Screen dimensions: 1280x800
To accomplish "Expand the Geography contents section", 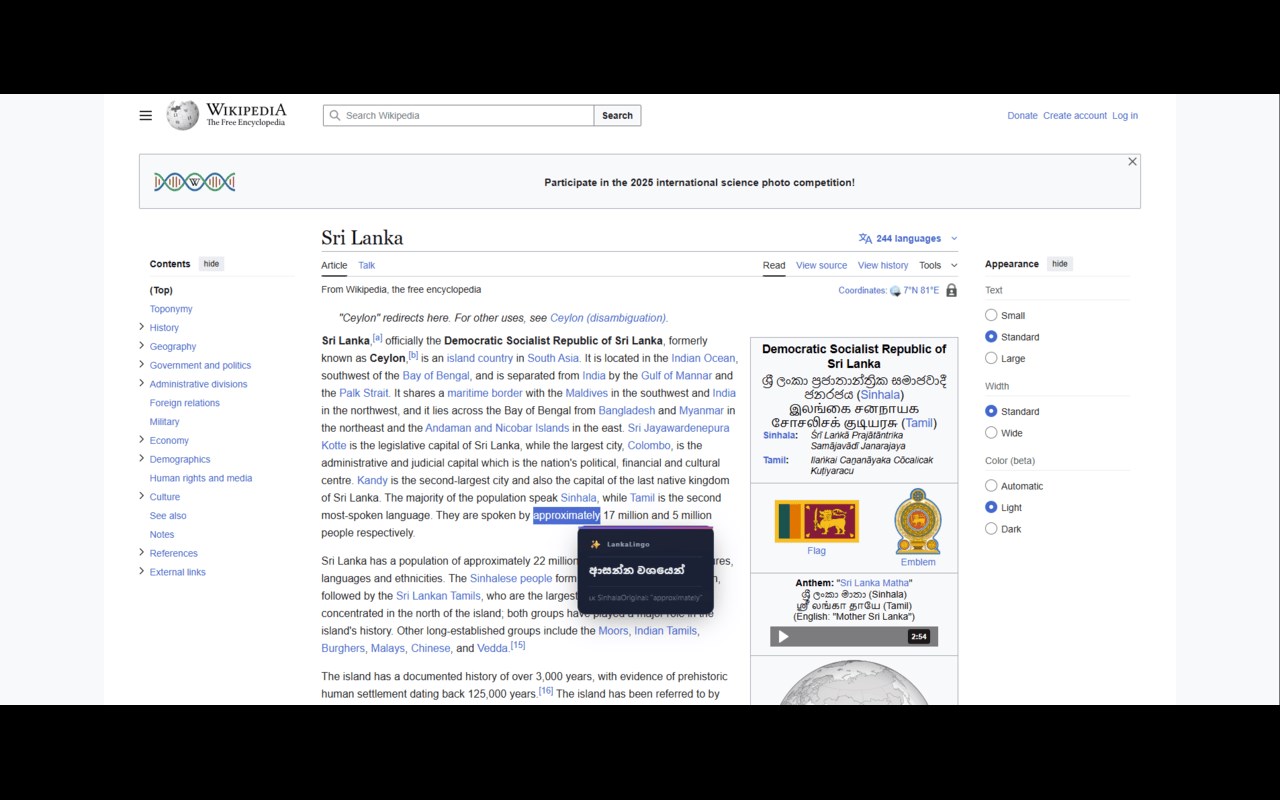I will [141, 346].
